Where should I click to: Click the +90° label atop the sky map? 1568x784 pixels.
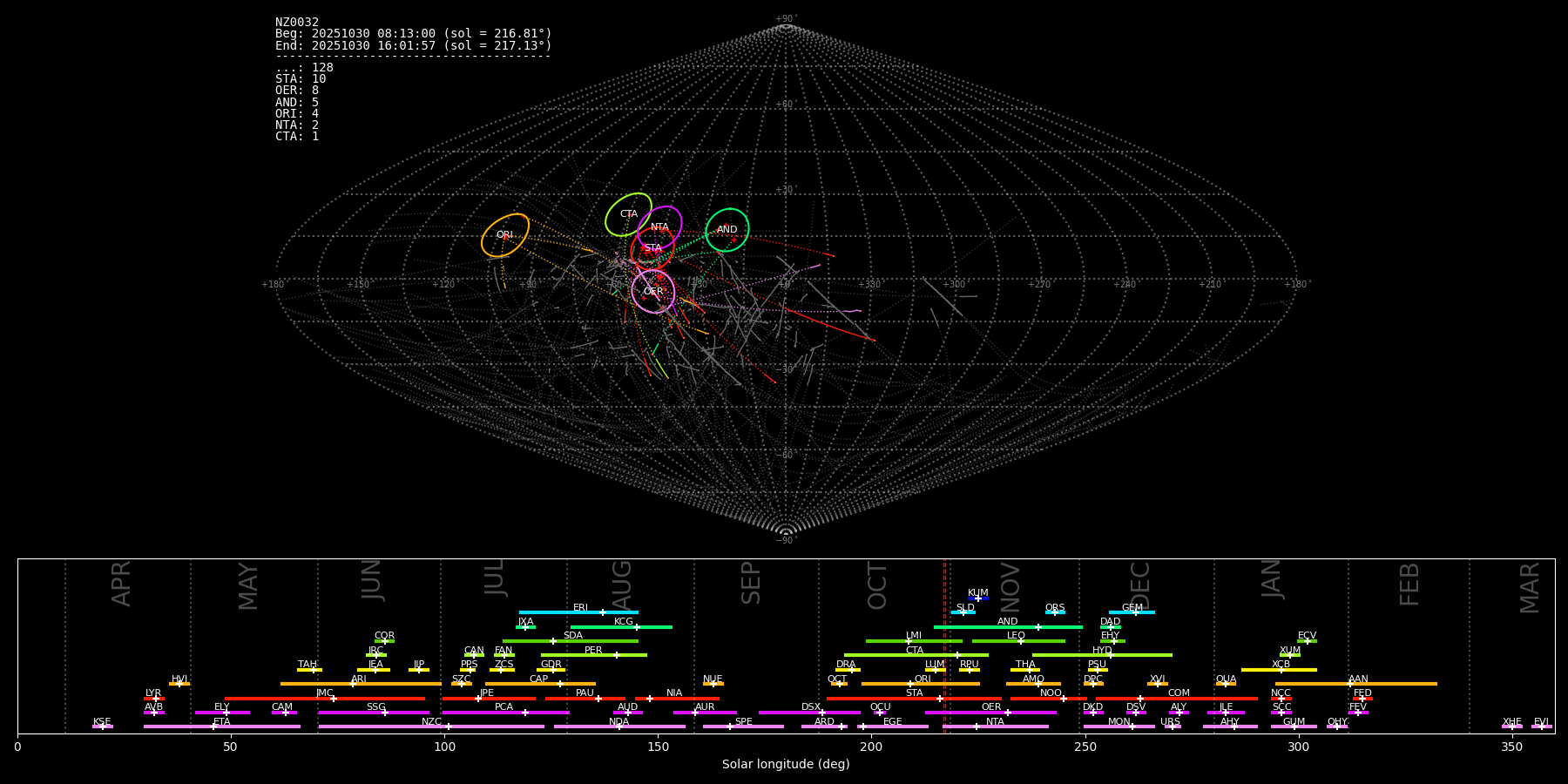point(786,19)
